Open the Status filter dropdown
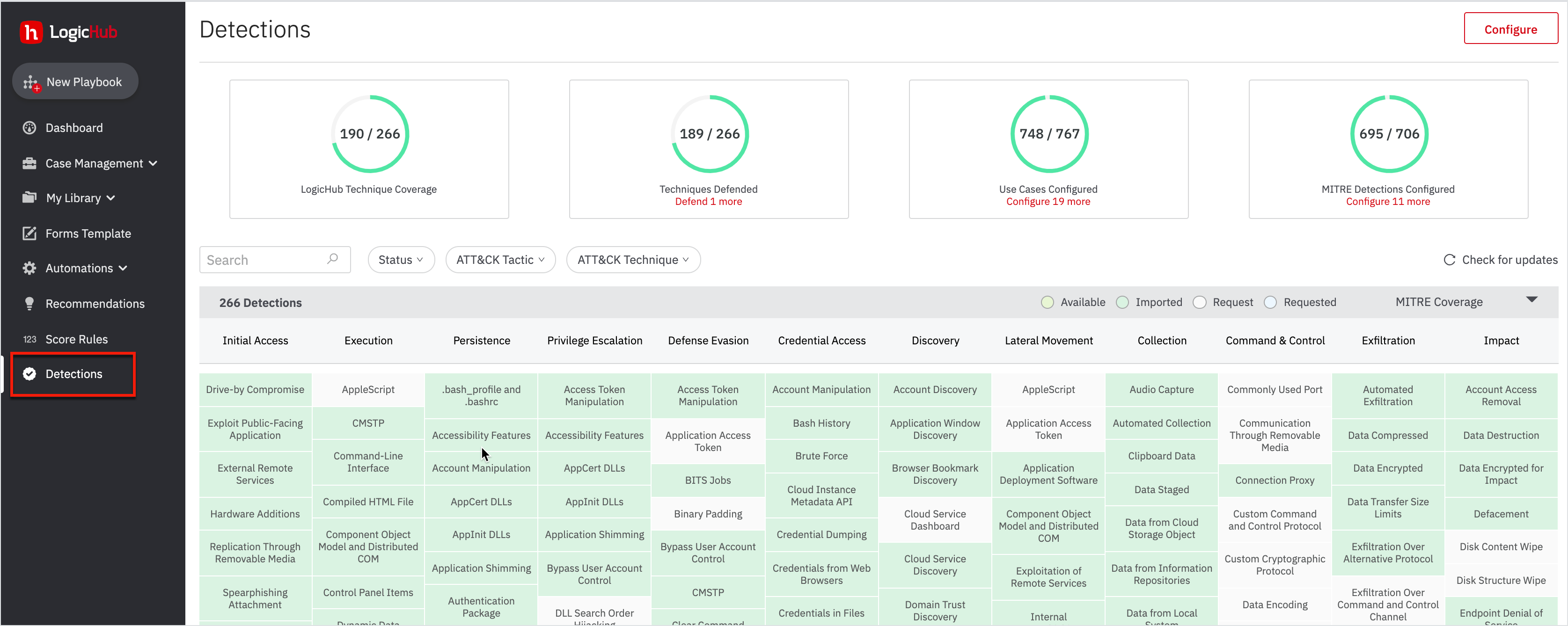Screen dimensions: 1568x626 [x=401, y=260]
